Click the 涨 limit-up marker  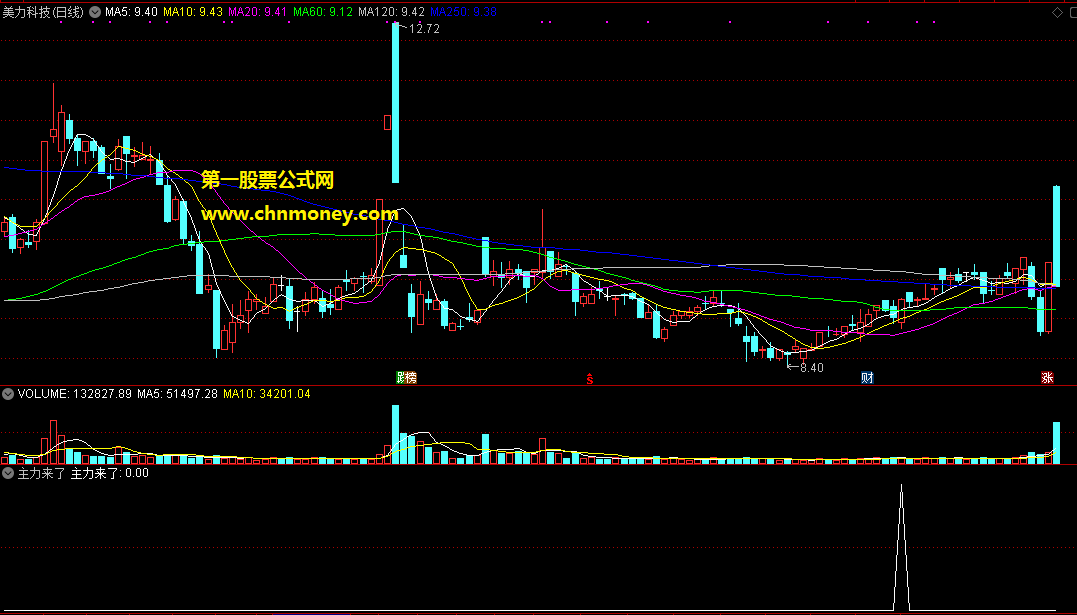pos(1047,377)
